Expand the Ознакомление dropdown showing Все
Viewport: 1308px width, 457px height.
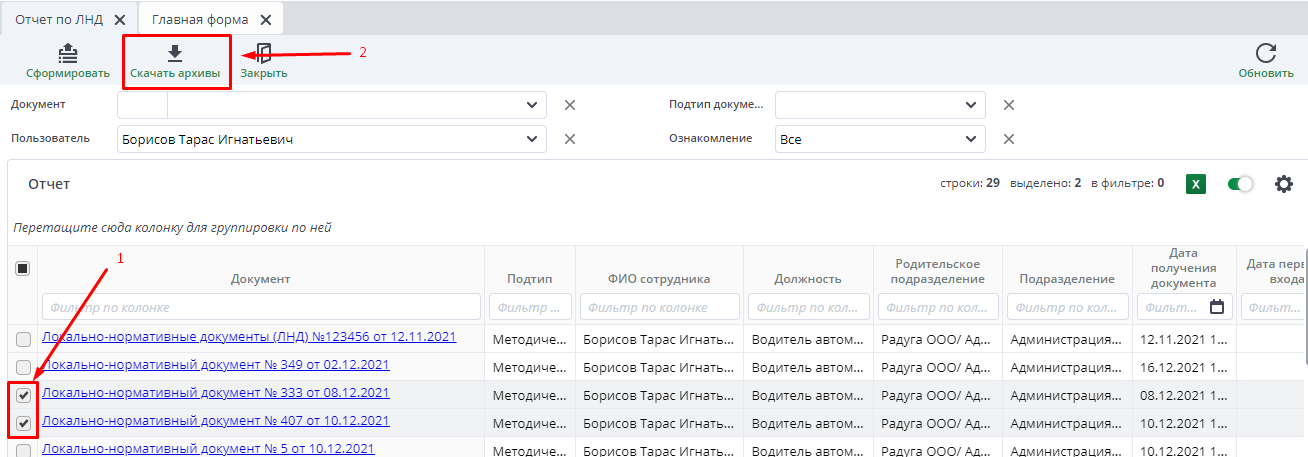(970, 139)
